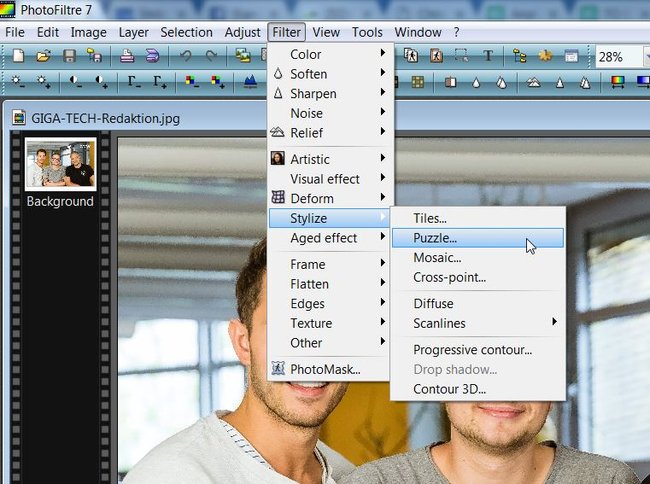The height and width of the screenshot is (484, 650).
Task: Open the Edit menu
Action: coord(48,32)
